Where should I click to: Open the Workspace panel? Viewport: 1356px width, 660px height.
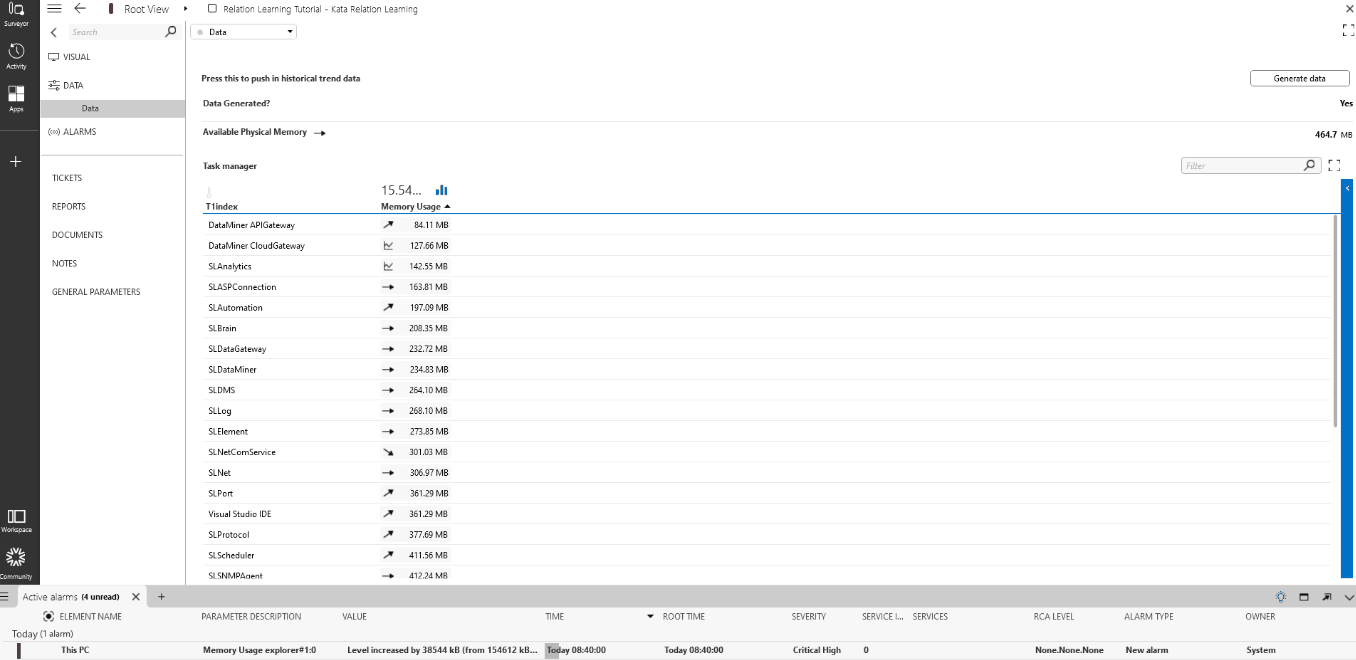(x=16, y=517)
